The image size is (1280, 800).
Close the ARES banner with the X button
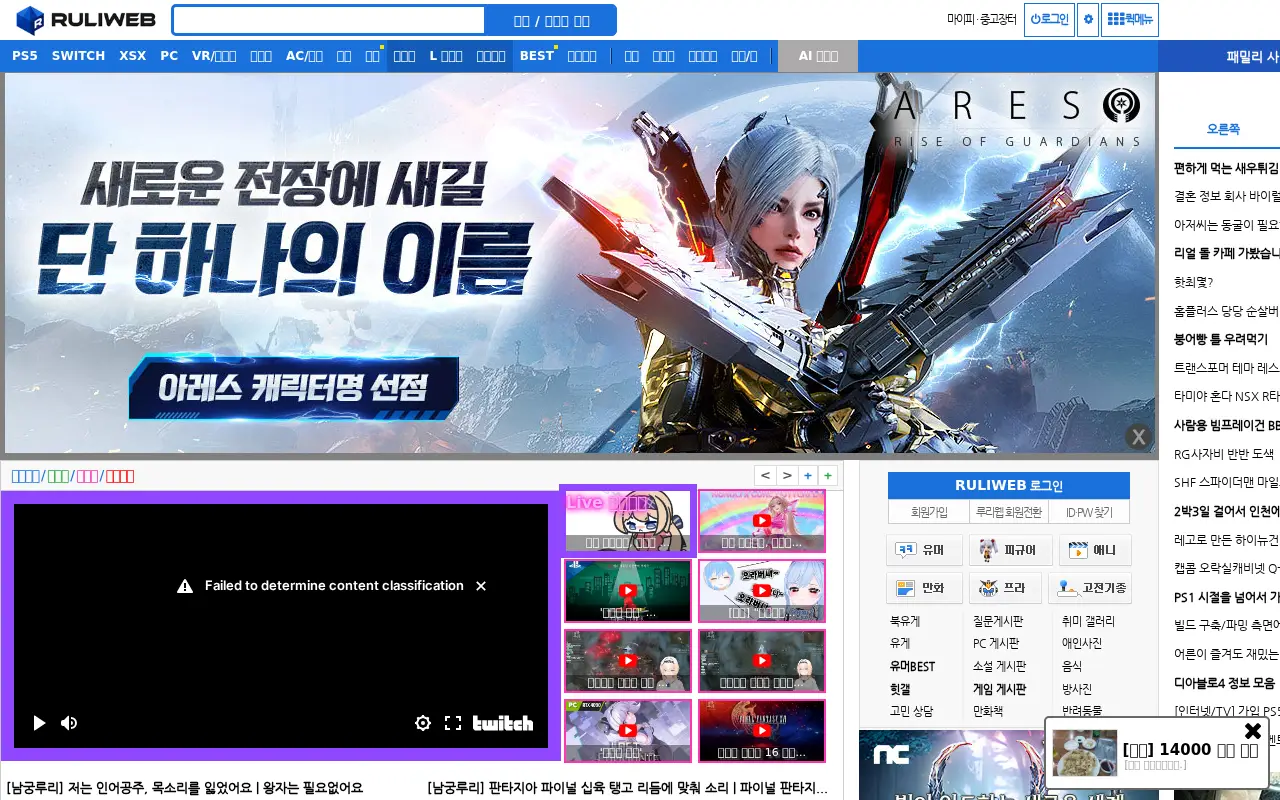coord(1138,437)
